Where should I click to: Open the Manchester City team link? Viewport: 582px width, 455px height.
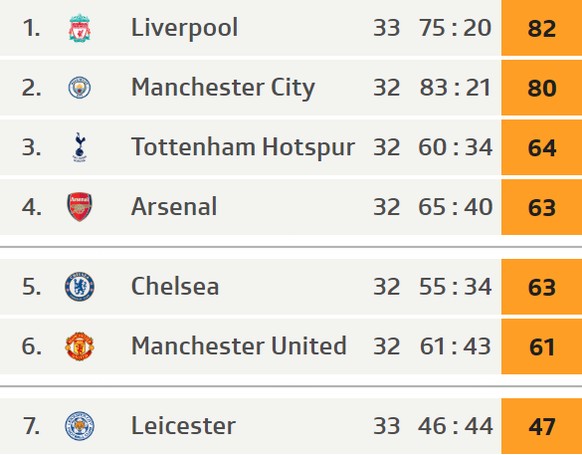click(x=223, y=88)
